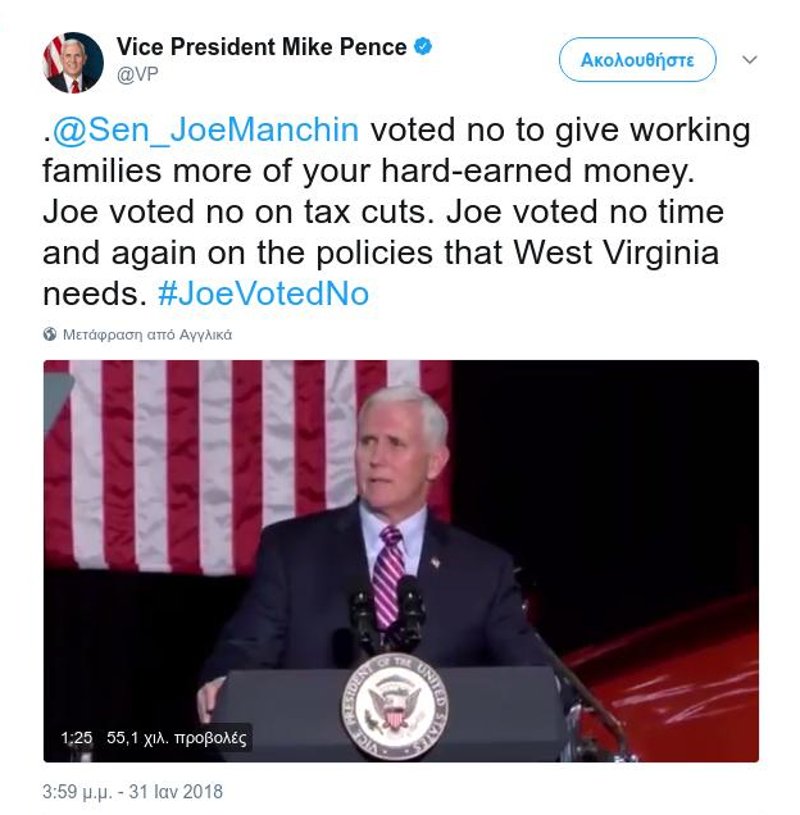
Task: Open the 3:59 μ.μ. - 31 Ιαν 2018 timestamp
Action: click(x=133, y=792)
